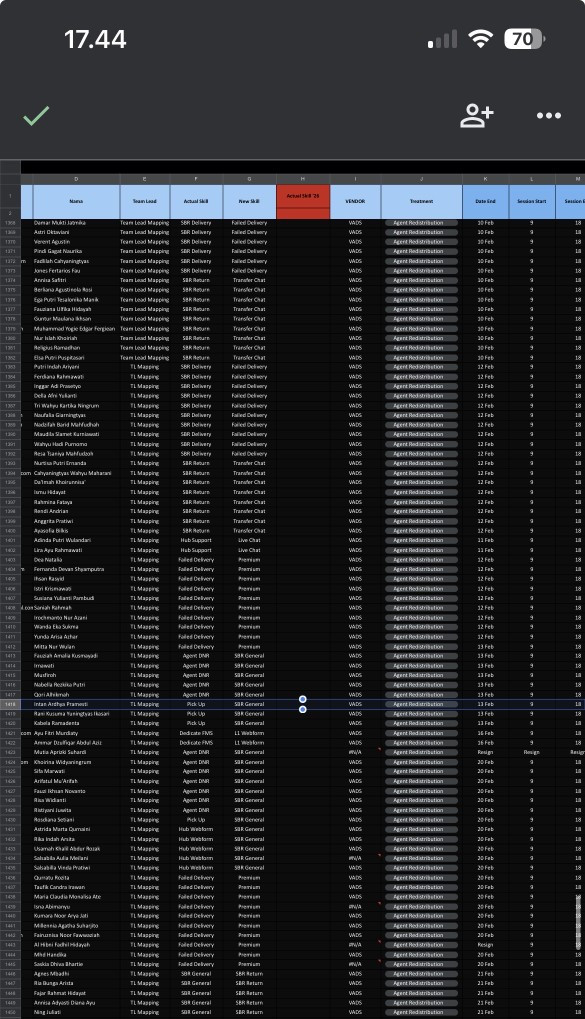Screen dimensions: 585x1019
Task: Select column letter H
Action: pos(303,179)
